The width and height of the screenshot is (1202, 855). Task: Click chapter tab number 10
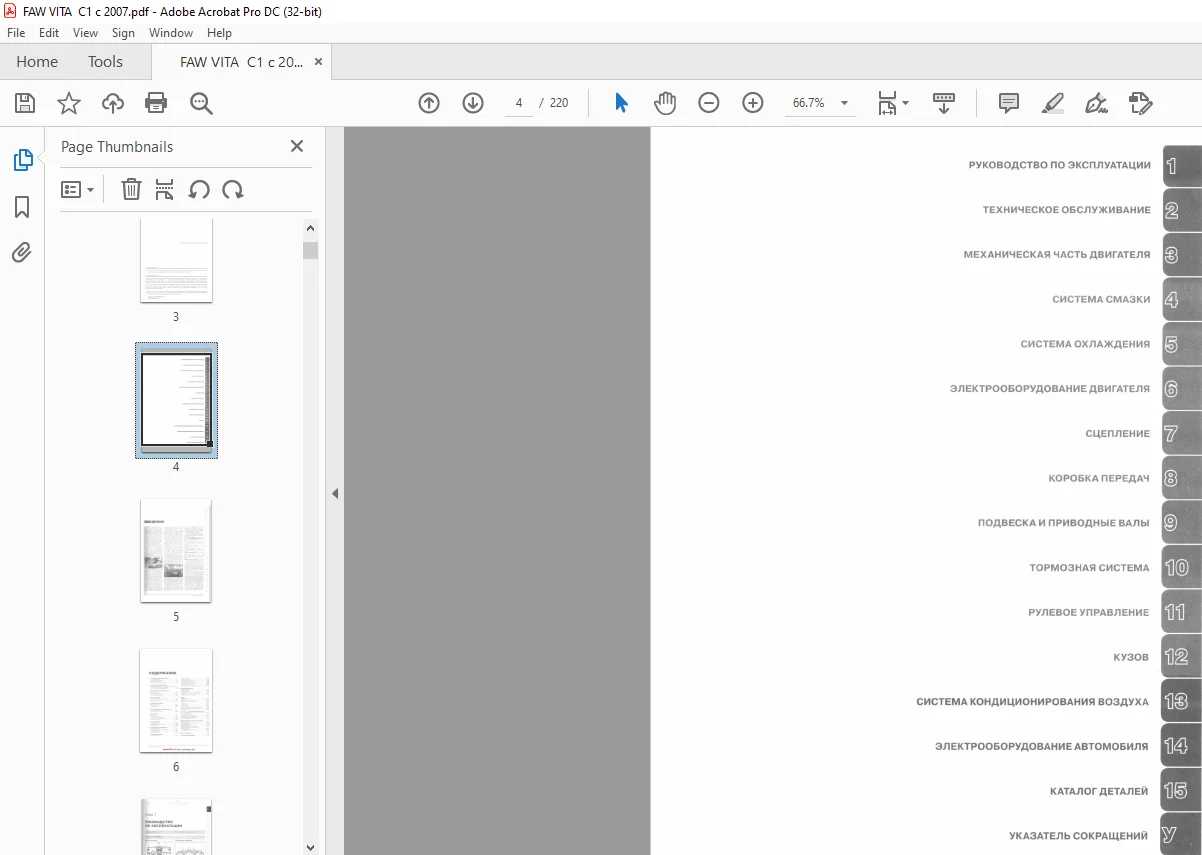1182,567
